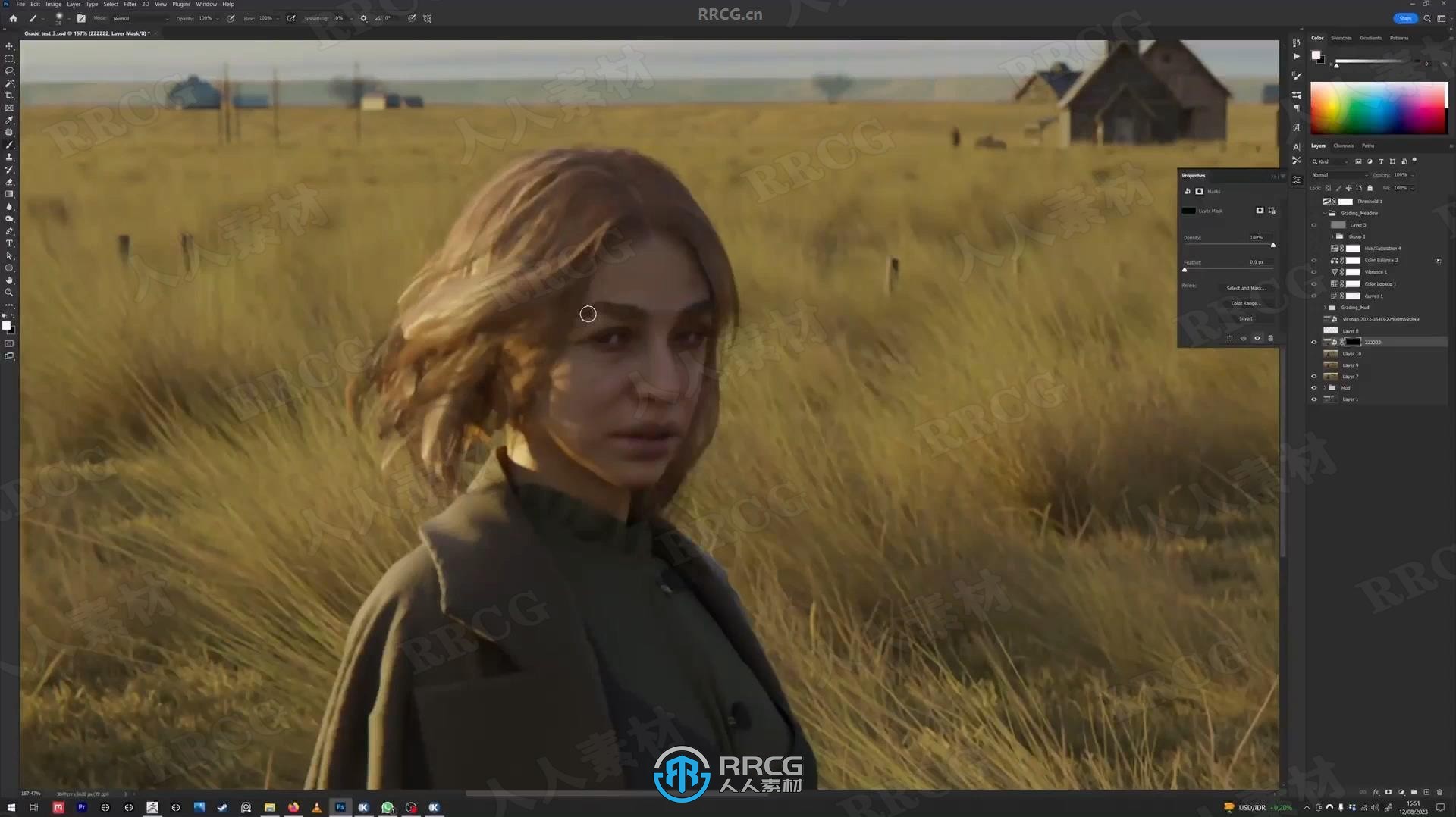This screenshot has width=1456, height=817.
Task: Open the brush preset picker dropdown
Action: coord(68,18)
